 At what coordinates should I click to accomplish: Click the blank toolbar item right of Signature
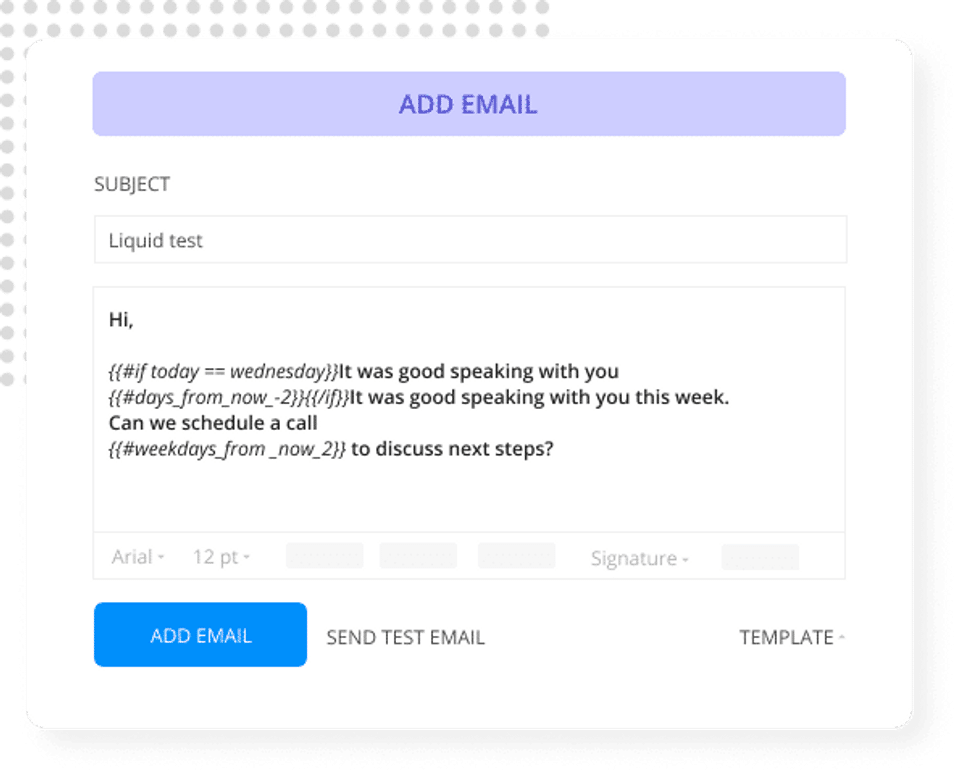pos(760,557)
